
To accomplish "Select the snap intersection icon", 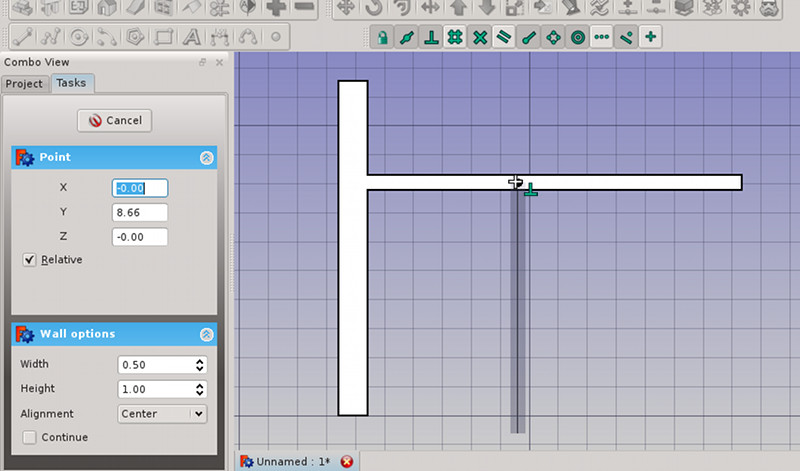I will 480,37.
